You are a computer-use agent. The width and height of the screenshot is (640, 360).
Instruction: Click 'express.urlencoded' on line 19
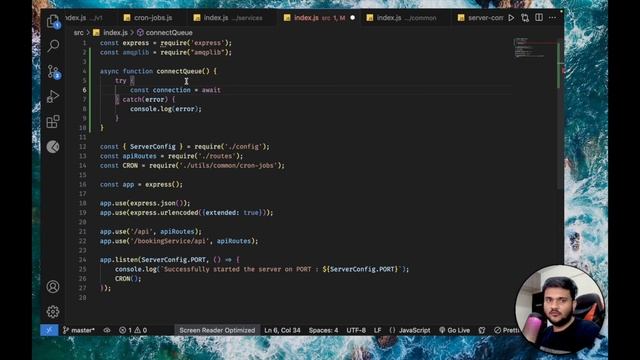click(164, 213)
